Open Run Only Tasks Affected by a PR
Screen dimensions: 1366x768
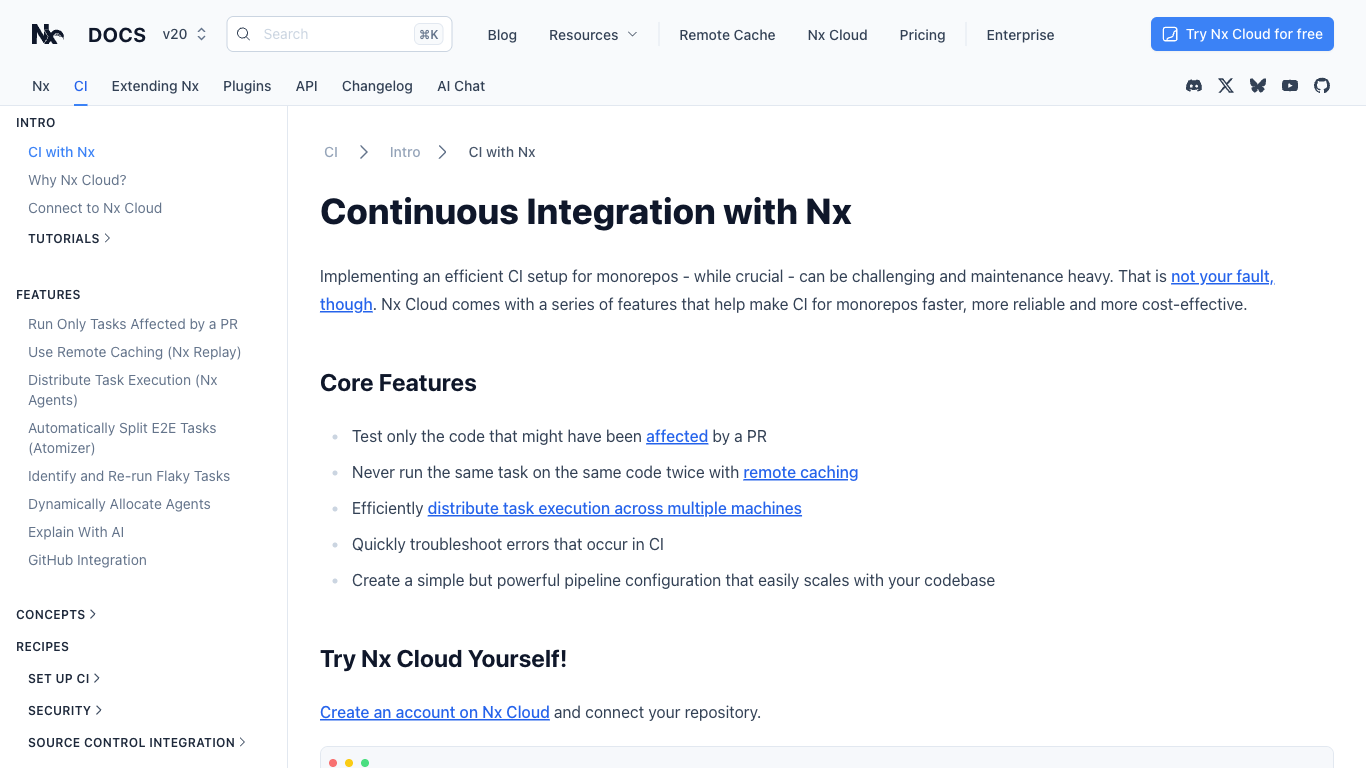(133, 324)
